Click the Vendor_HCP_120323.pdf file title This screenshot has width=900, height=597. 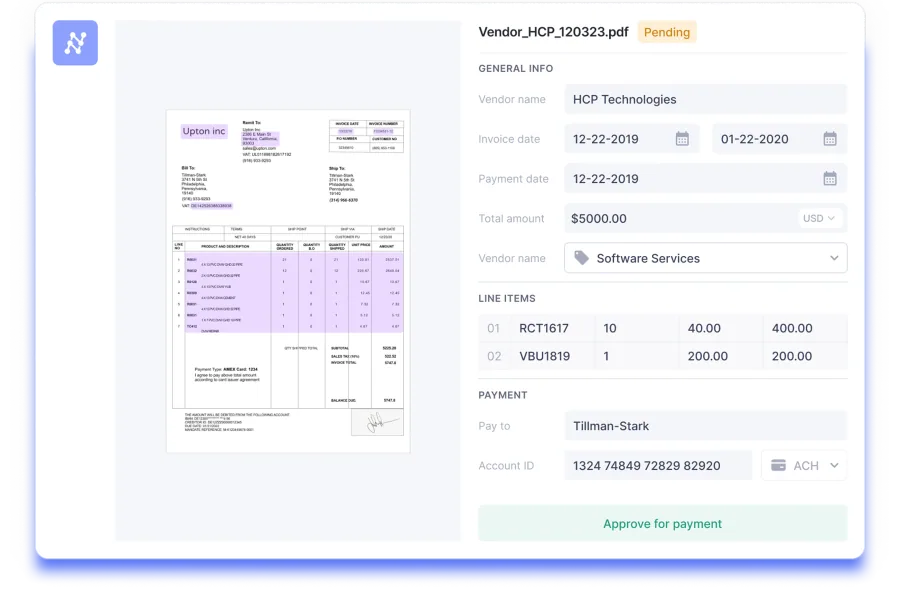(553, 32)
